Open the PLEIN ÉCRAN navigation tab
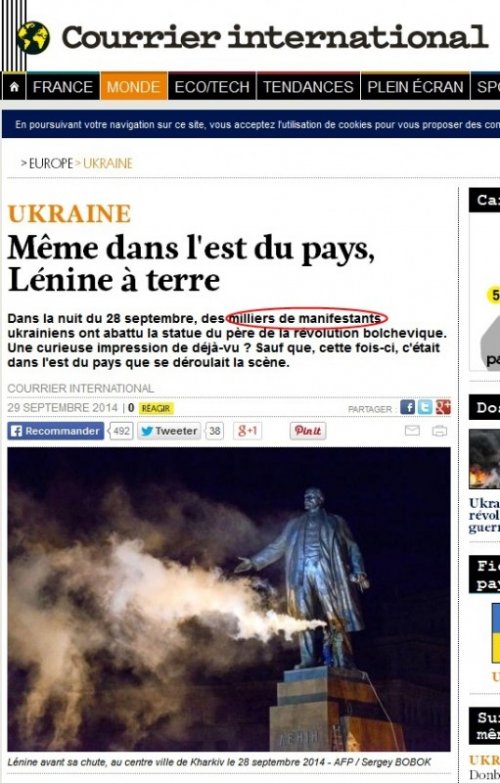The image size is (500, 783). pyautogui.click(x=415, y=87)
